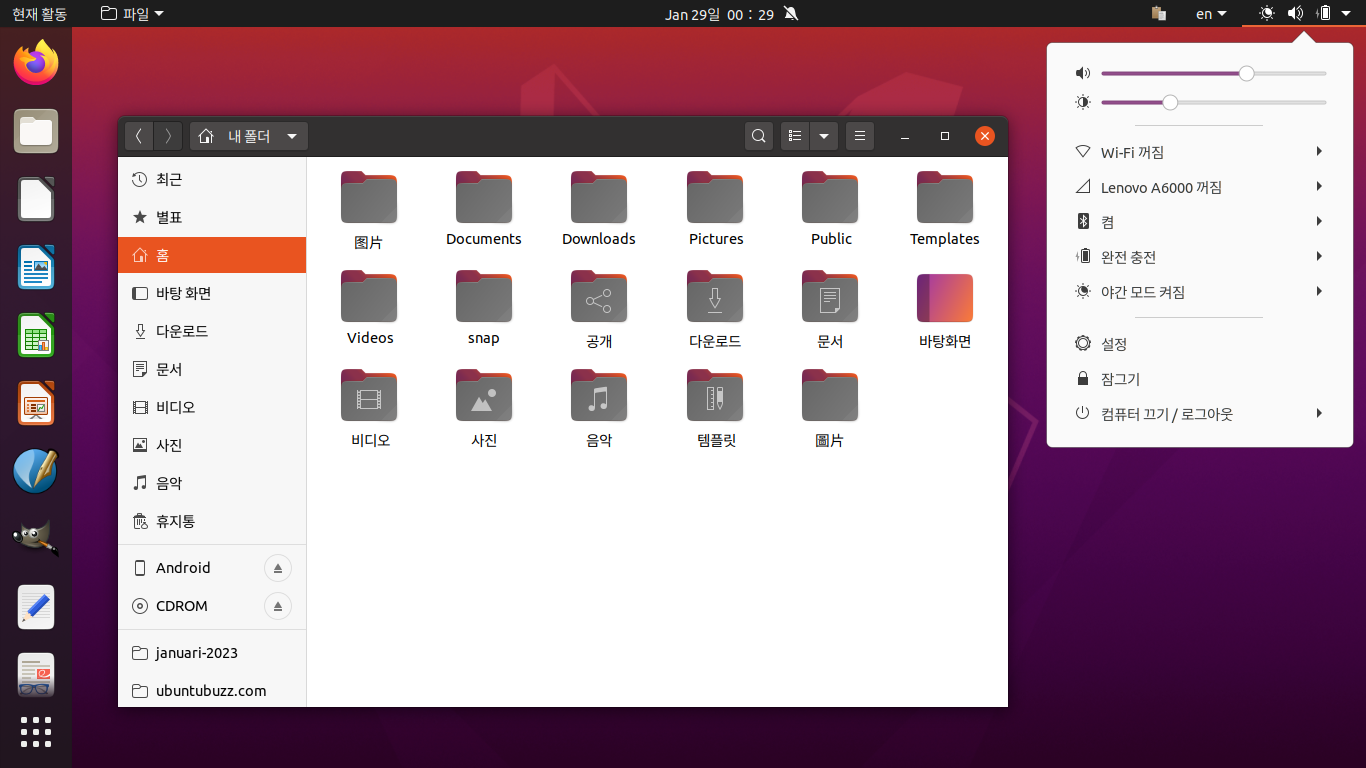The height and width of the screenshot is (768, 1366).
Task: Select 사진 in sidebar
Action: click(212, 445)
